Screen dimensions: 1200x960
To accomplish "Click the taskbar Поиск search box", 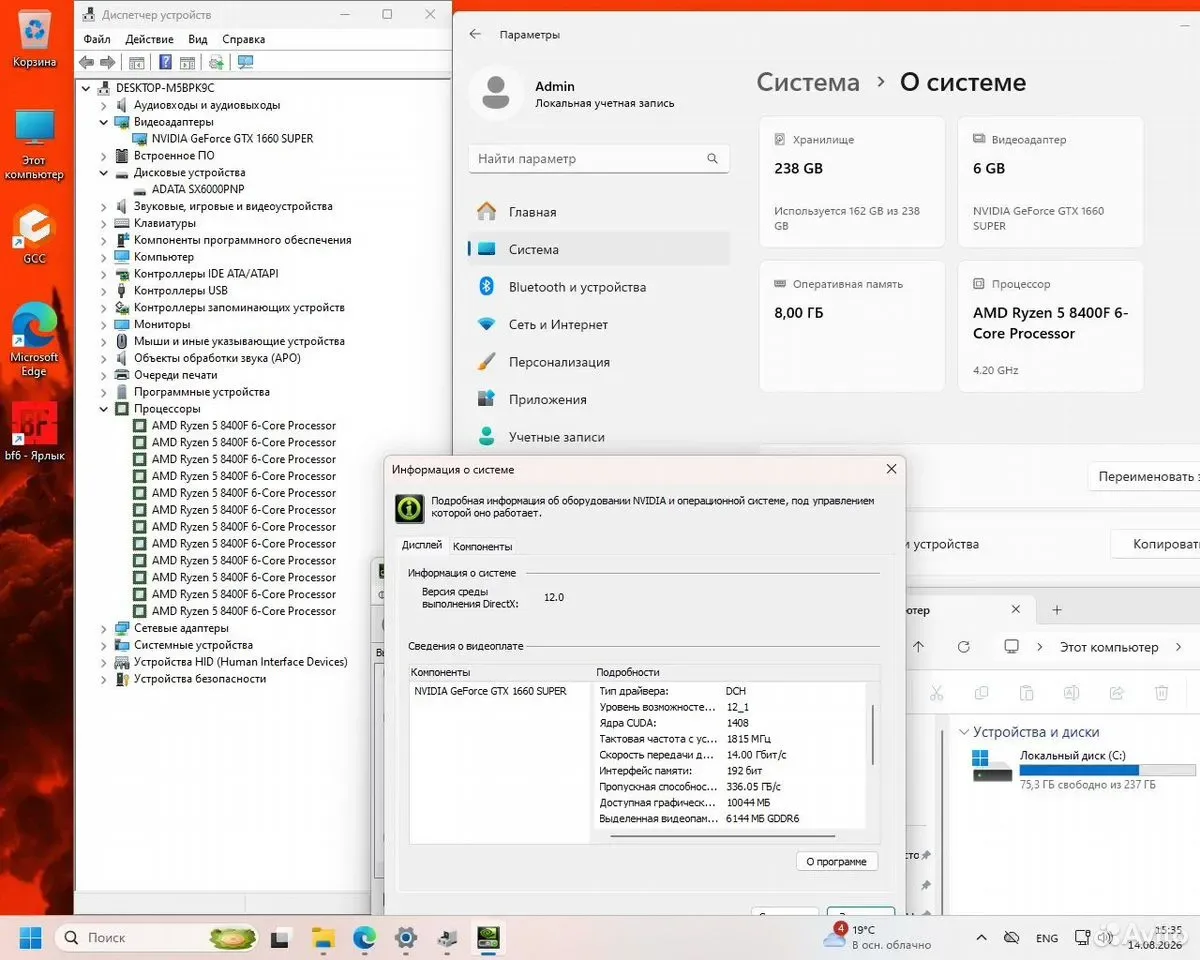I will pos(158,937).
